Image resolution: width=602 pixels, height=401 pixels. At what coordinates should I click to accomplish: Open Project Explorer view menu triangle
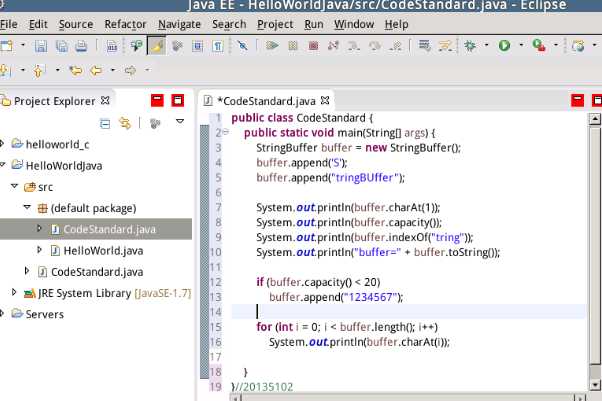[x=180, y=122]
